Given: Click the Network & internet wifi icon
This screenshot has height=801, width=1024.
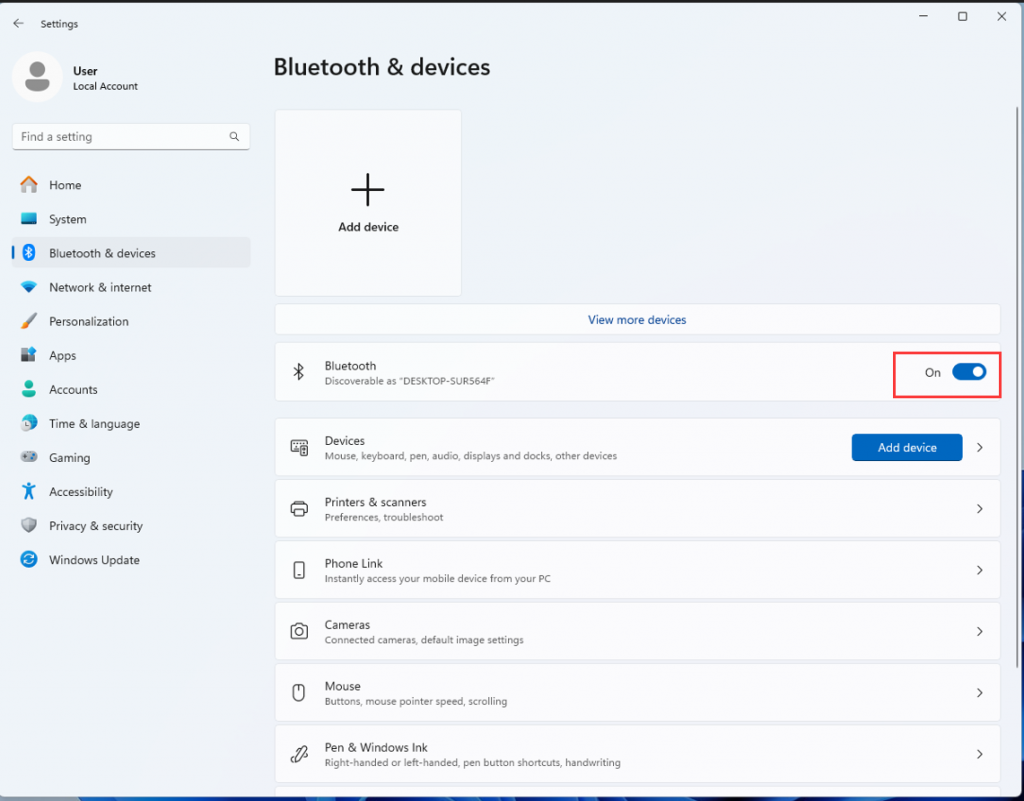Looking at the screenshot, I should click(x=29, y=287).
